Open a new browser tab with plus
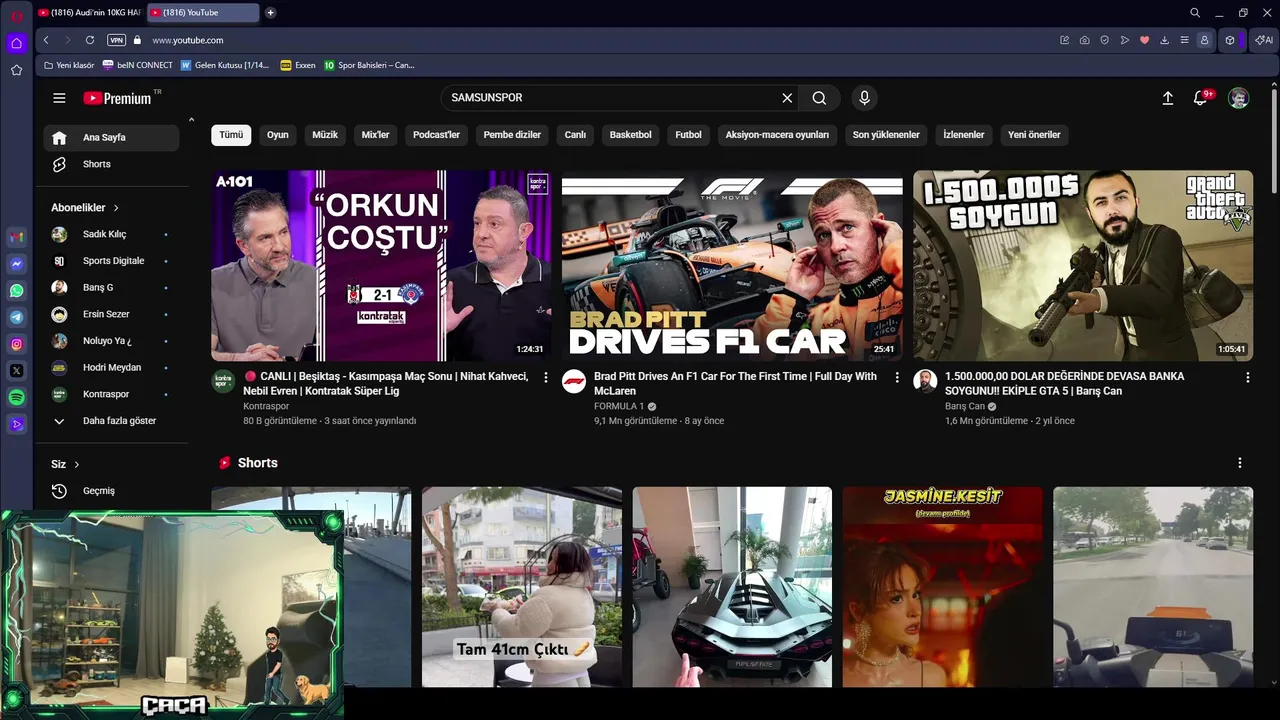The height and width of the screenshot is (720, 1280). point(270,13)
